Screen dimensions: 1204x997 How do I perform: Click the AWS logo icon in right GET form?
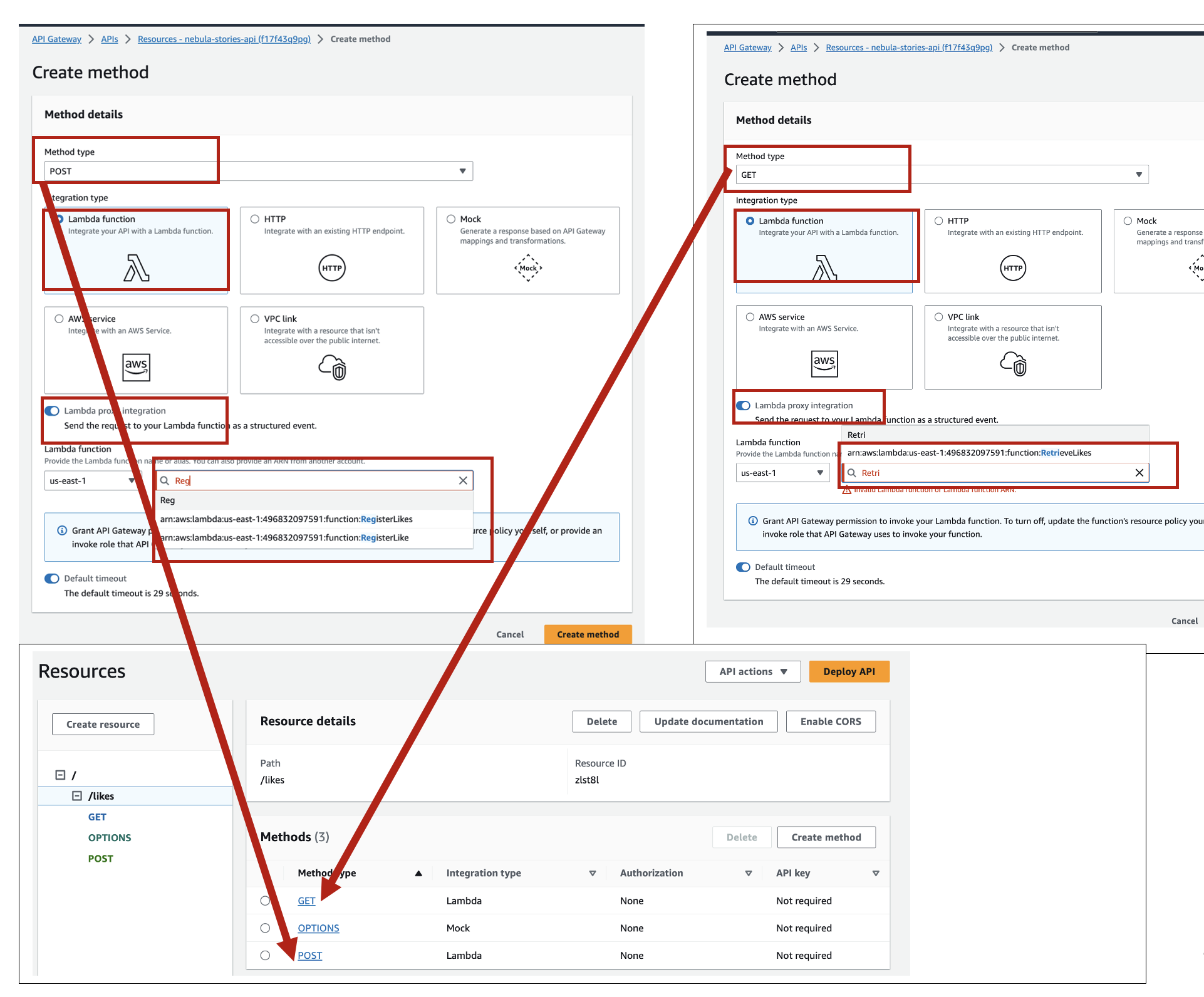point(824,363)
